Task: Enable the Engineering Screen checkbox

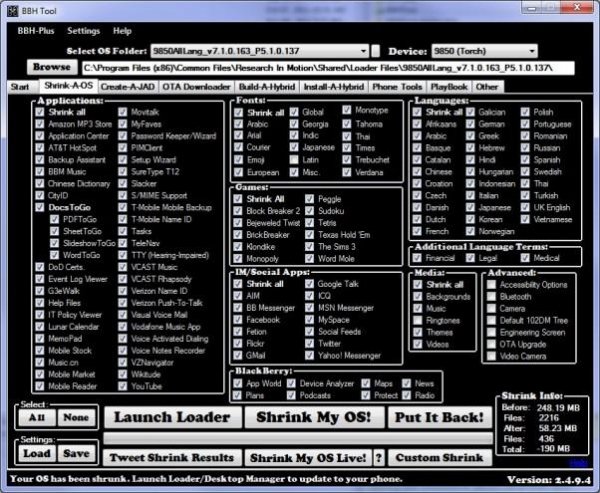Action: coord(491,332)
